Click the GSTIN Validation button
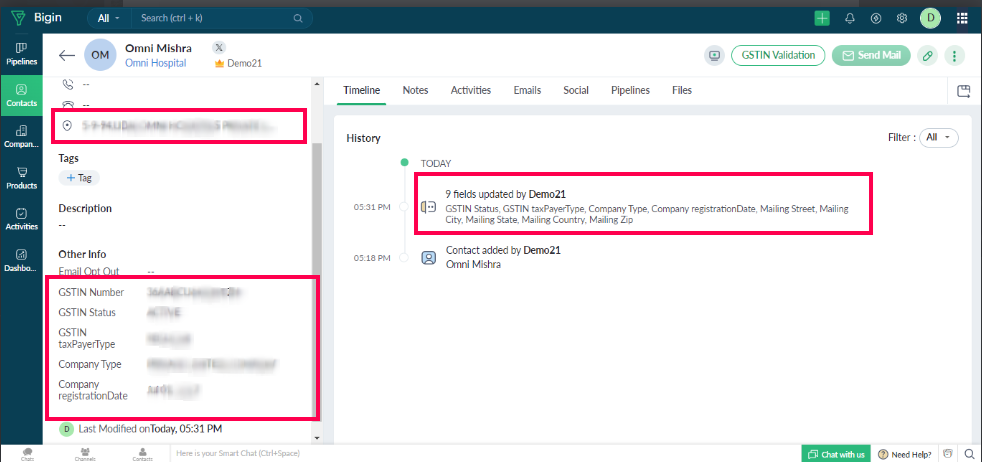This screenshot has height=462, width=982. (778, 55)
